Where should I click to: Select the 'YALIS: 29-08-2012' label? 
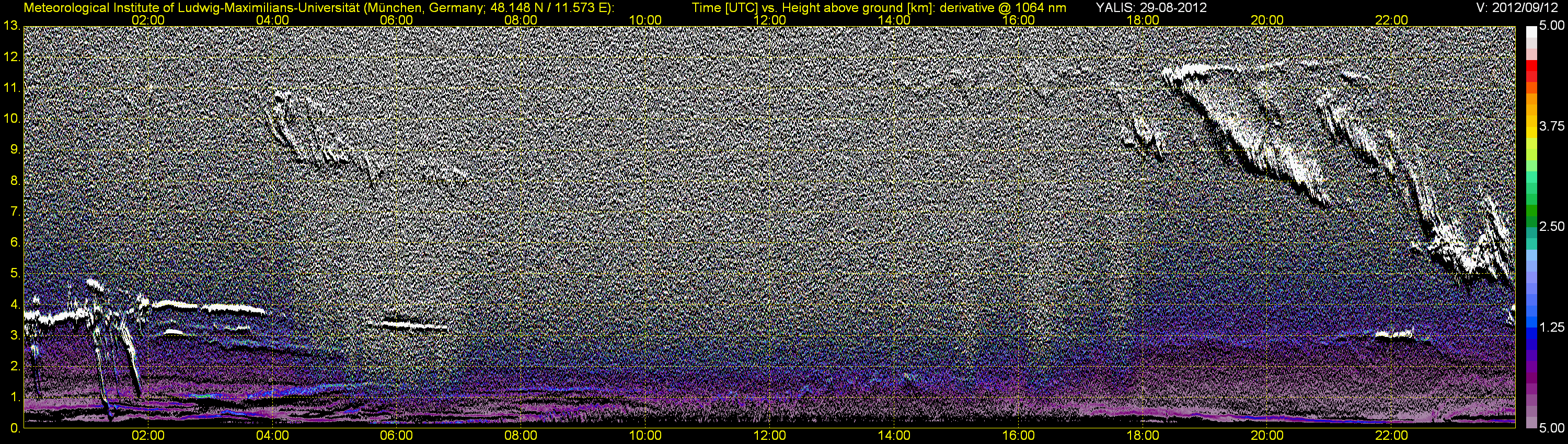click(x=1151, y=8)
